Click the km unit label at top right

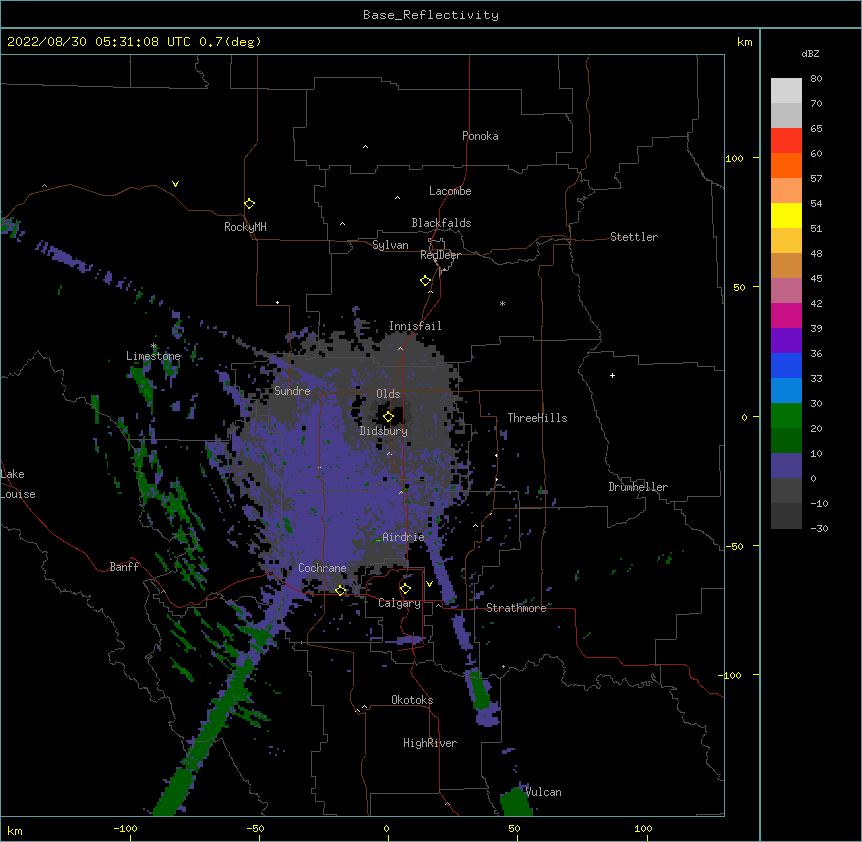[x=744, y=42]
